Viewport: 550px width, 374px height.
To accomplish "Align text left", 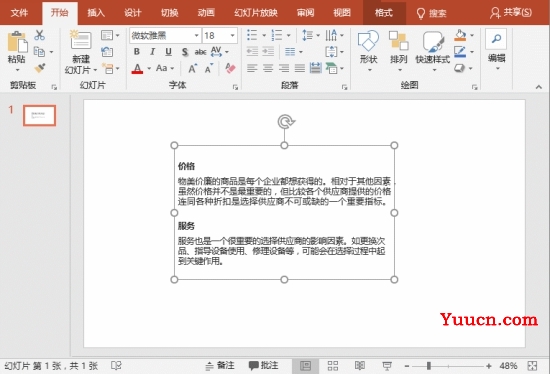I will [x=252, y=68].
